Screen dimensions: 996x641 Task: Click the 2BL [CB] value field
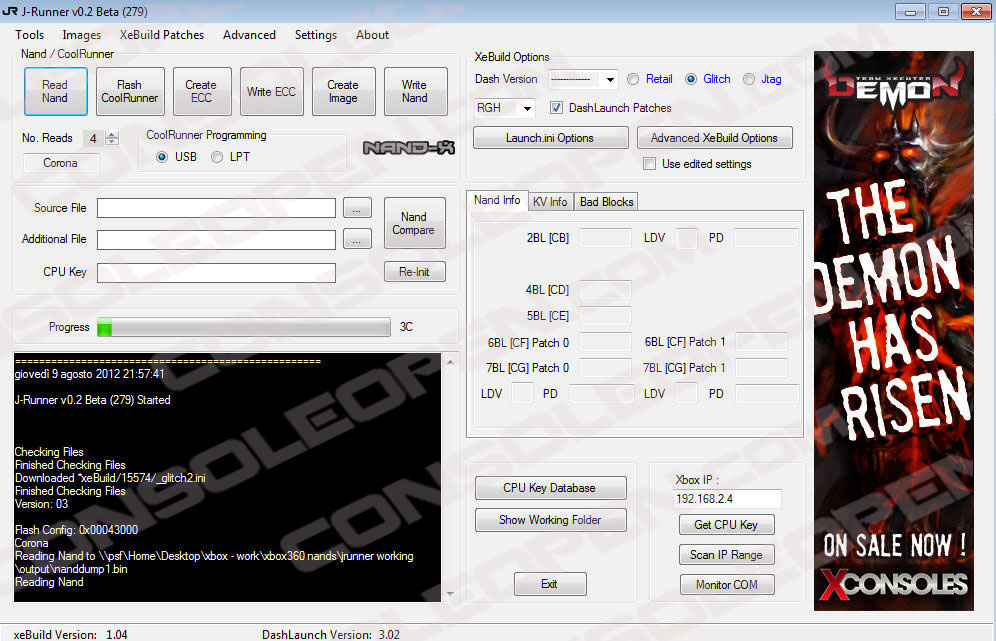[x=605, y=238]
